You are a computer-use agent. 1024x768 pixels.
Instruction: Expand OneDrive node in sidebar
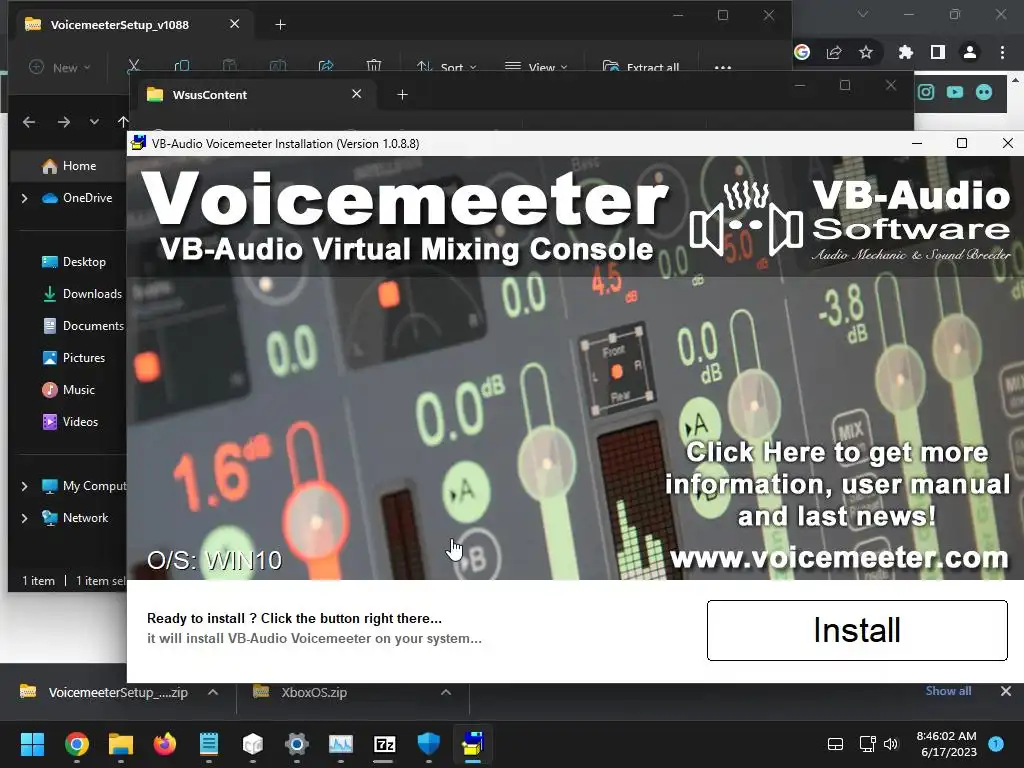(x=25, y=198)
